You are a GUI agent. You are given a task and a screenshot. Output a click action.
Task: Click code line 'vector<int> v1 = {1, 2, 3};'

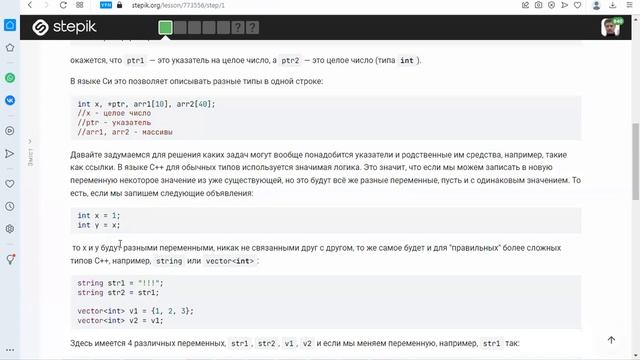click(136, 311)
